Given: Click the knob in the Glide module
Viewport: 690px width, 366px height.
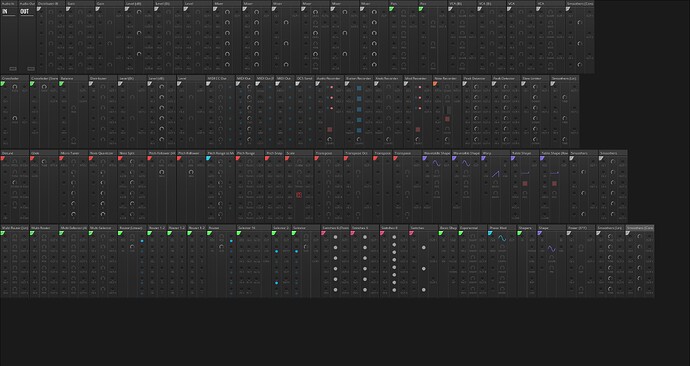Looking at the screenshot, I should coord(44,162).
